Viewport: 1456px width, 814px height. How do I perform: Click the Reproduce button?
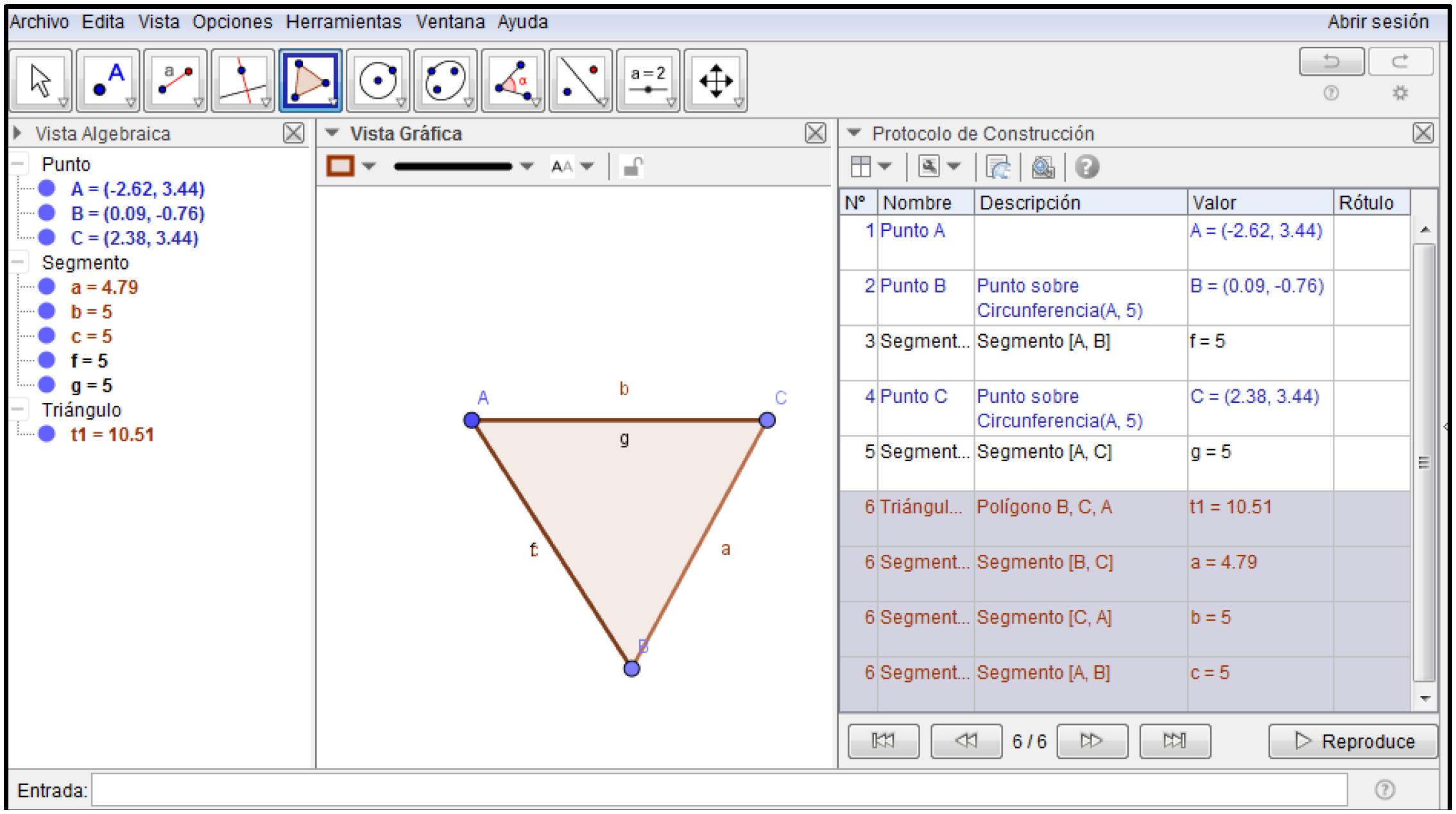(1353, 742)
